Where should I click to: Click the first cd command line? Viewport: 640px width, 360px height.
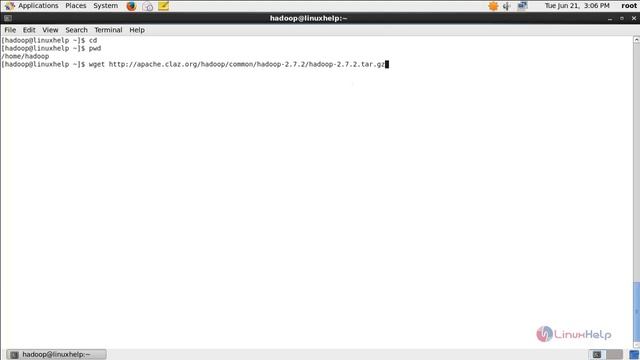click(x=49, y=40)
